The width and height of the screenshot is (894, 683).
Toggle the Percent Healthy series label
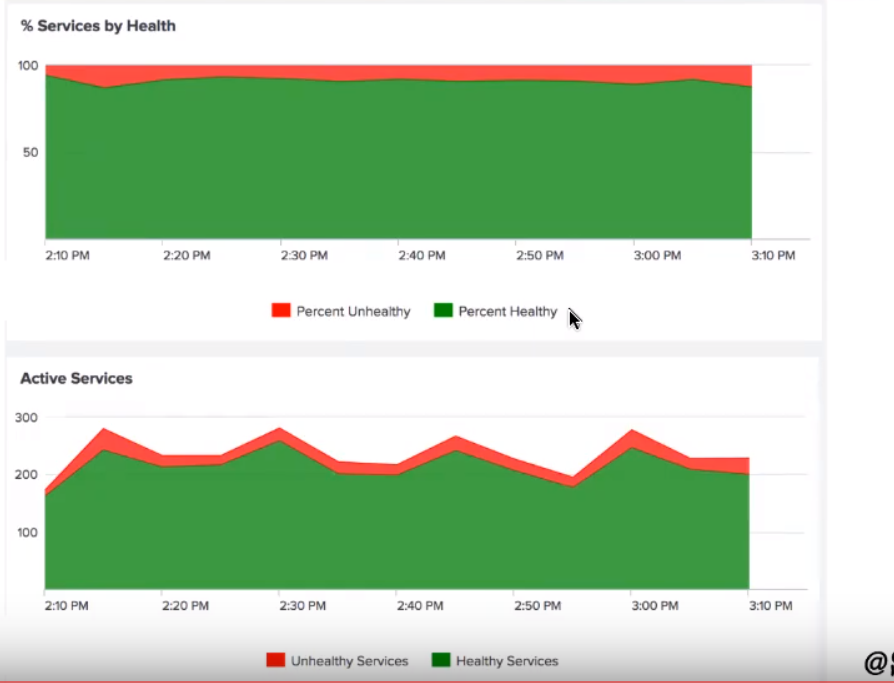[x=507, y=311]
